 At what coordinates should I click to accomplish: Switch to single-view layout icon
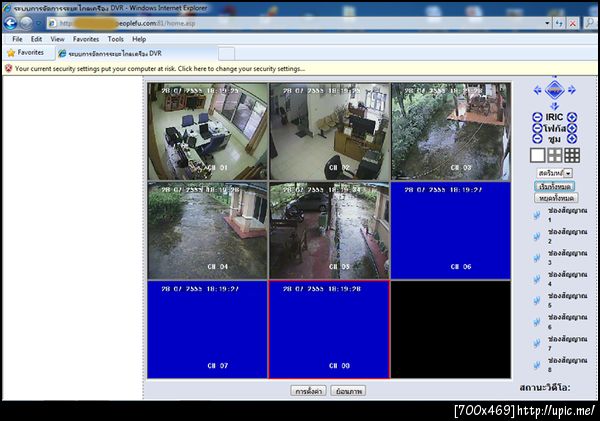point(538,155)
